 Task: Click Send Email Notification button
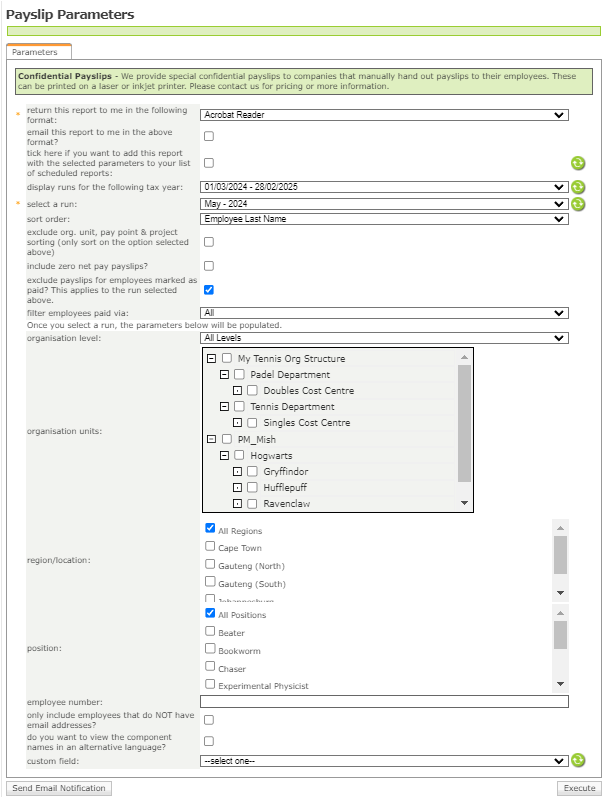click(x=59, y=788)
